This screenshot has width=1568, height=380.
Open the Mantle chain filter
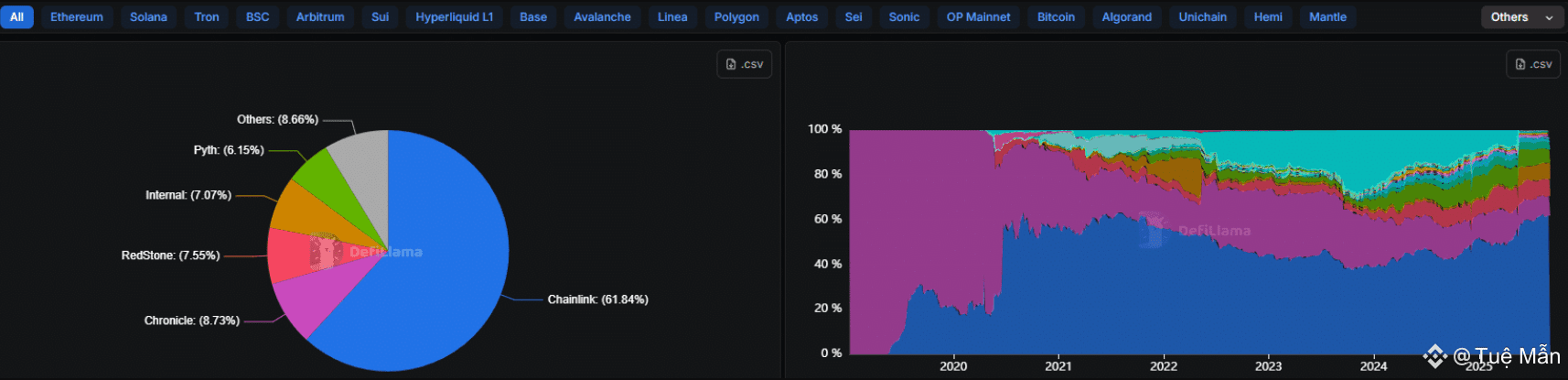pyautogui.click(x=1328, y=17)
